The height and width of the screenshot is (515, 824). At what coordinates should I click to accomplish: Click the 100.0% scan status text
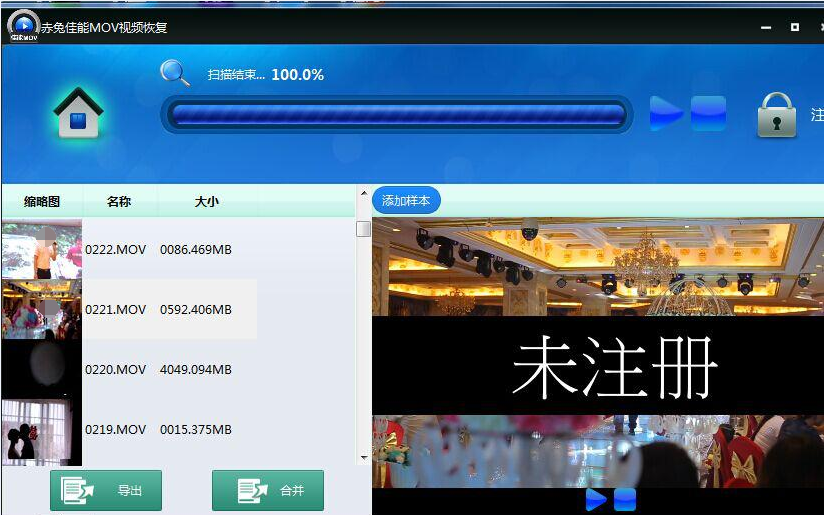297,75
